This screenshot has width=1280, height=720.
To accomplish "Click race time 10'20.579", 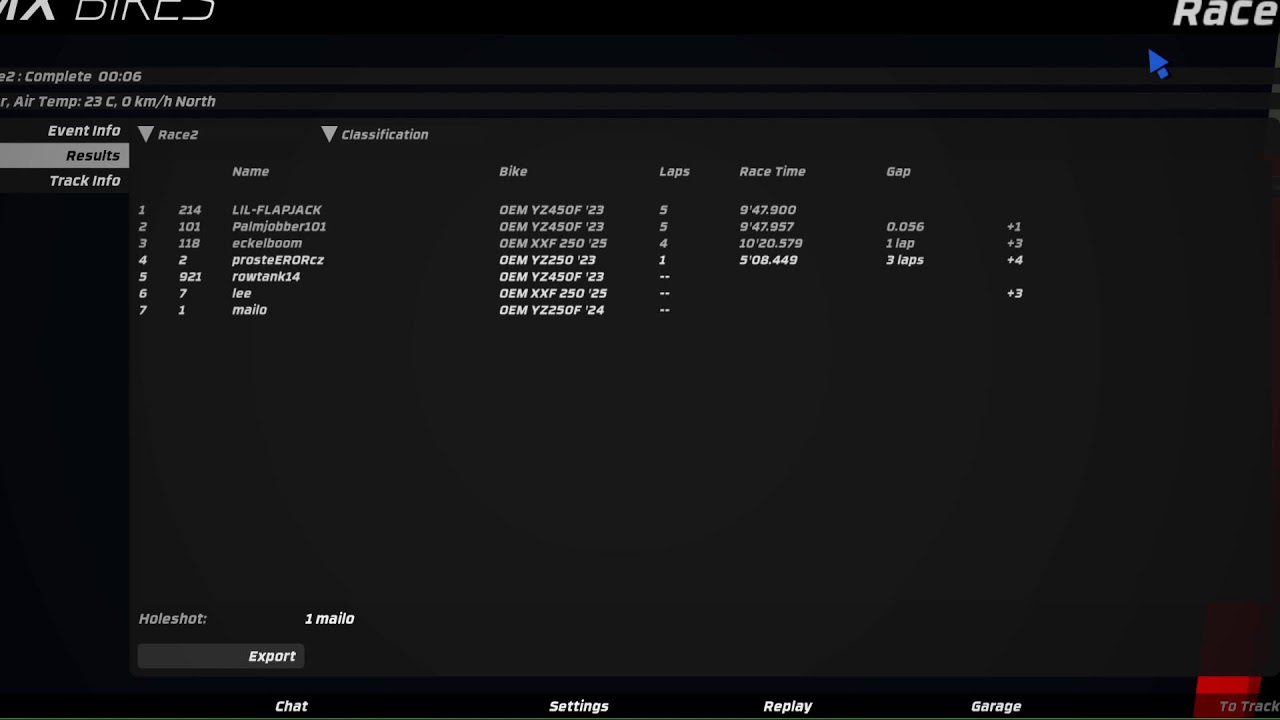I will [x=771, y=243].
